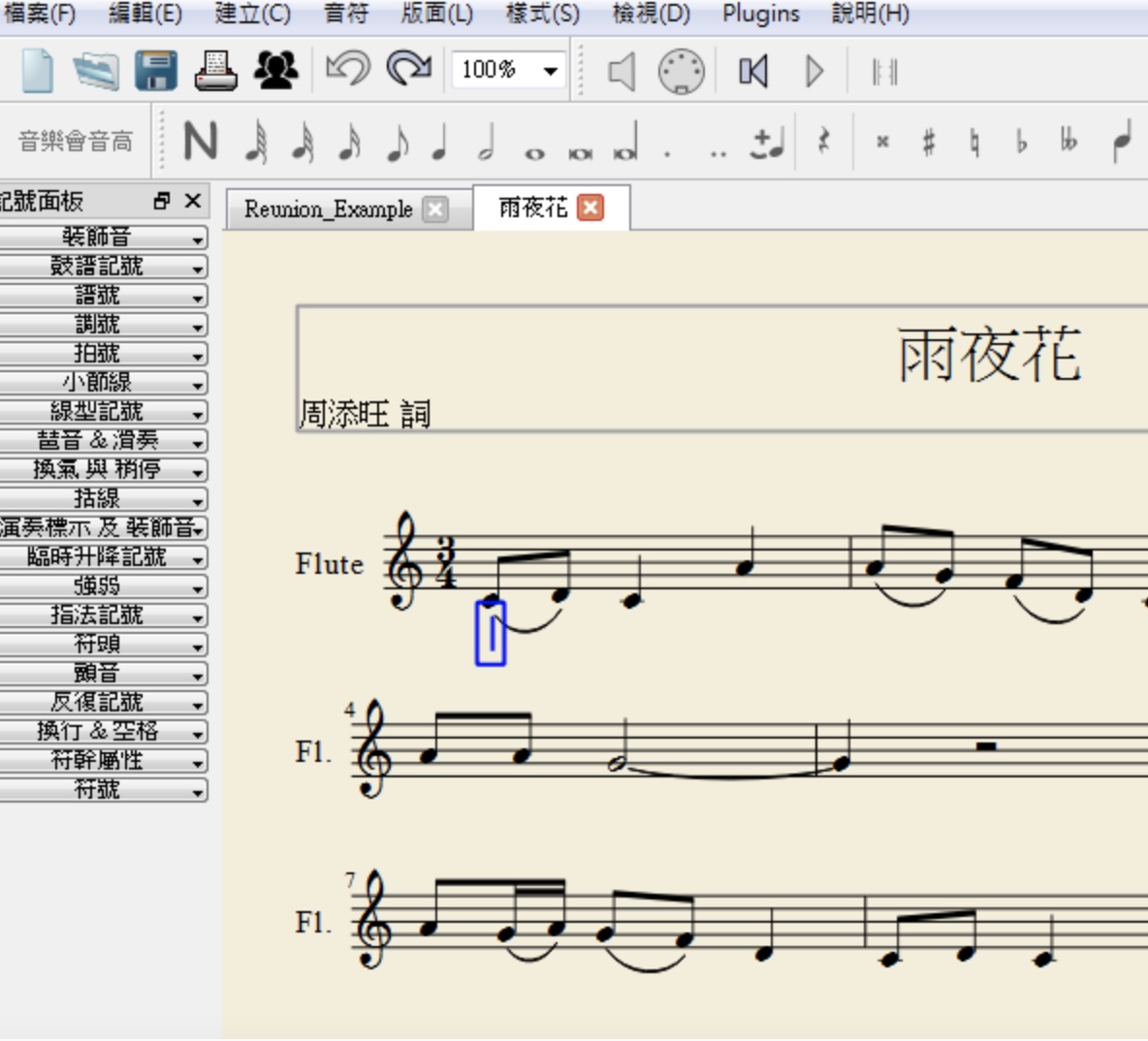The height and width of the screenshot is (1041, 1148).
Task: Expand the 換氣 與 稍停 palette
Action: point(103,470)
